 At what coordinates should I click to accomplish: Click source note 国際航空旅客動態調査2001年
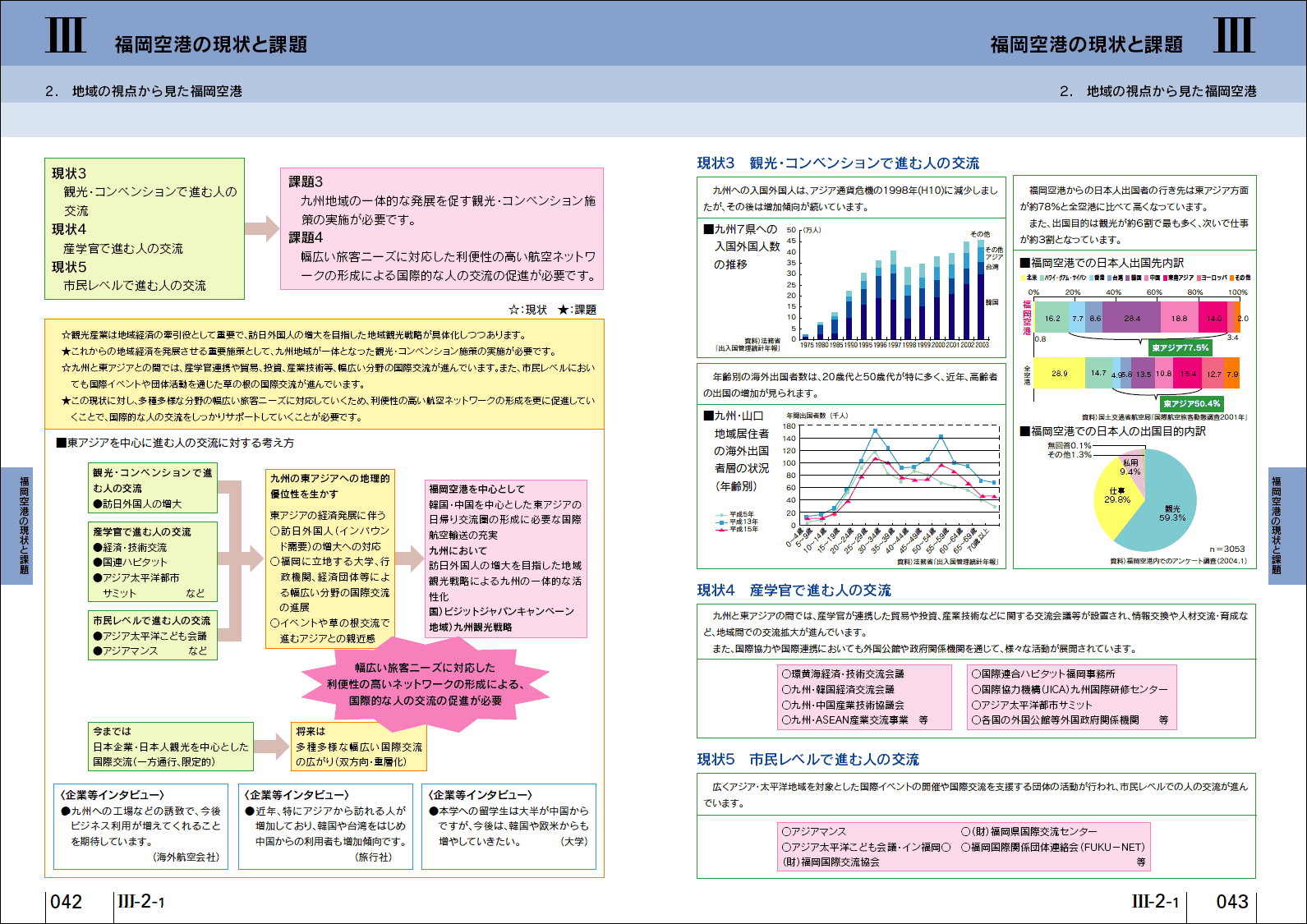coord(1164,417)
